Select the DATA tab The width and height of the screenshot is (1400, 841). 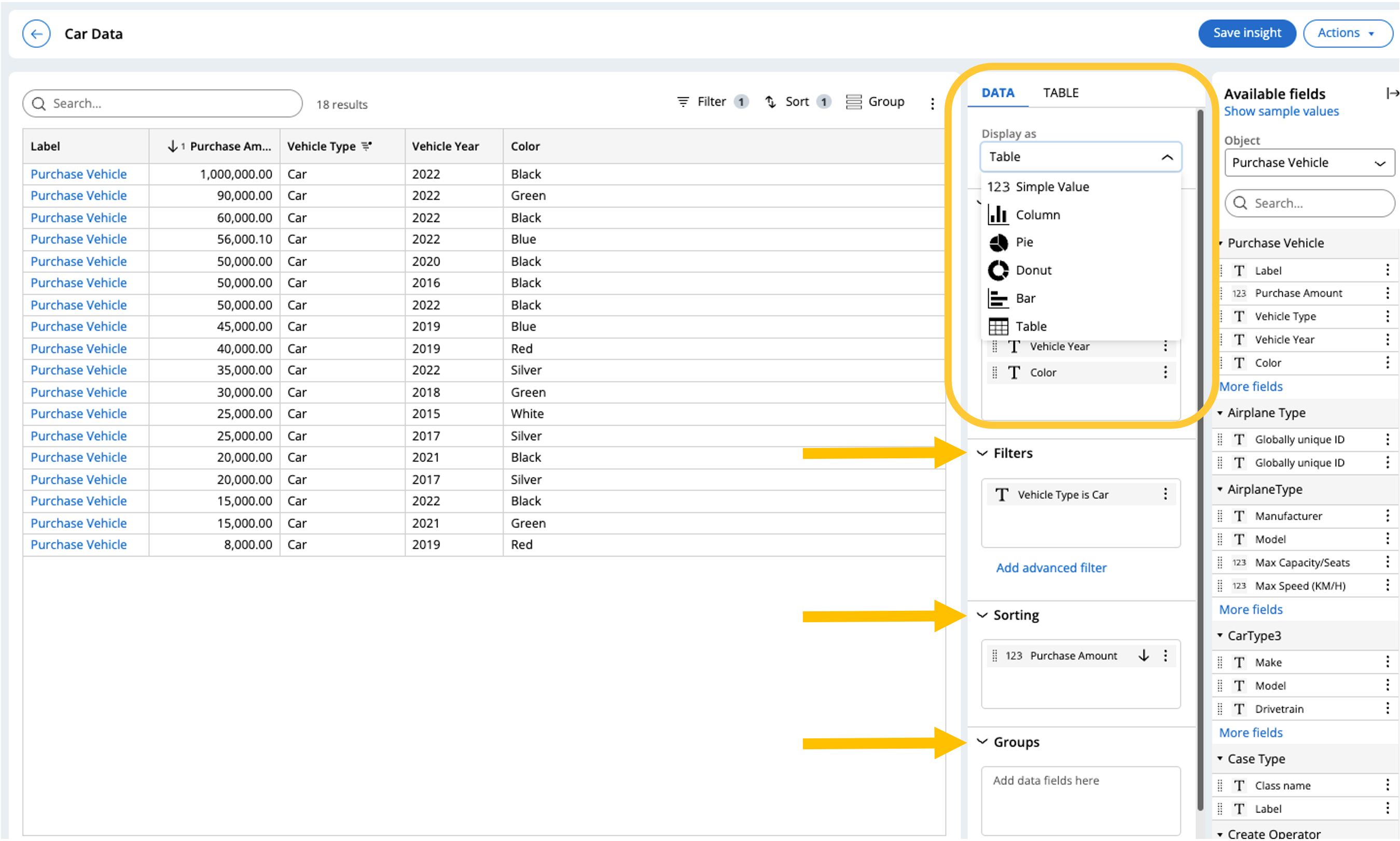click(x=999, y=92)
